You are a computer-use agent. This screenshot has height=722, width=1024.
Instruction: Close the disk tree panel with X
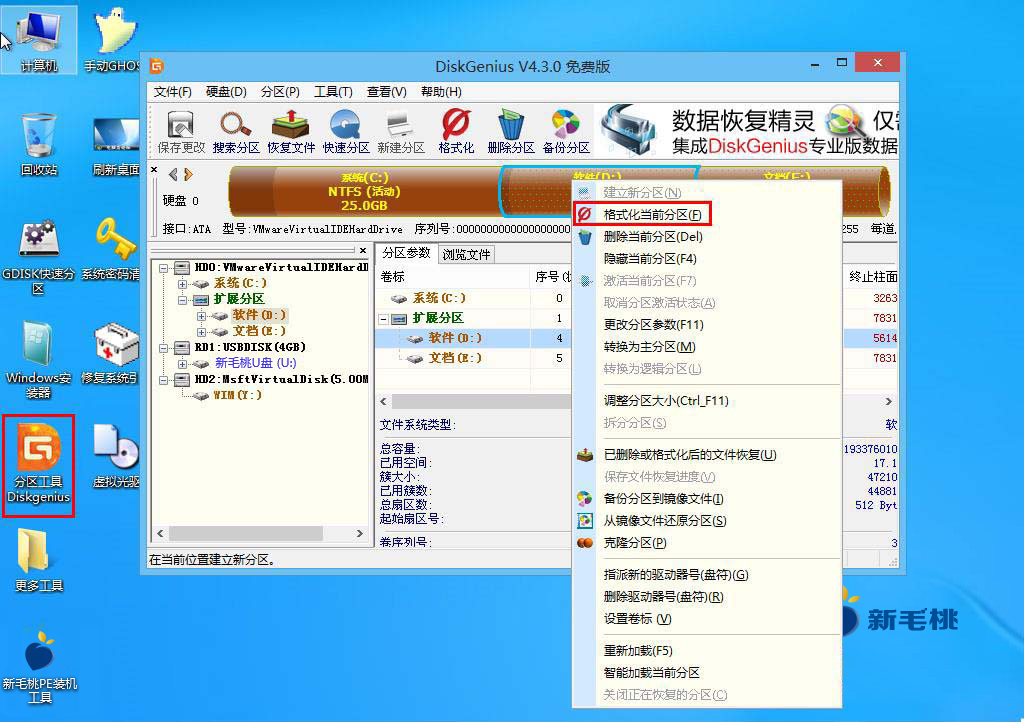point(362,250)
